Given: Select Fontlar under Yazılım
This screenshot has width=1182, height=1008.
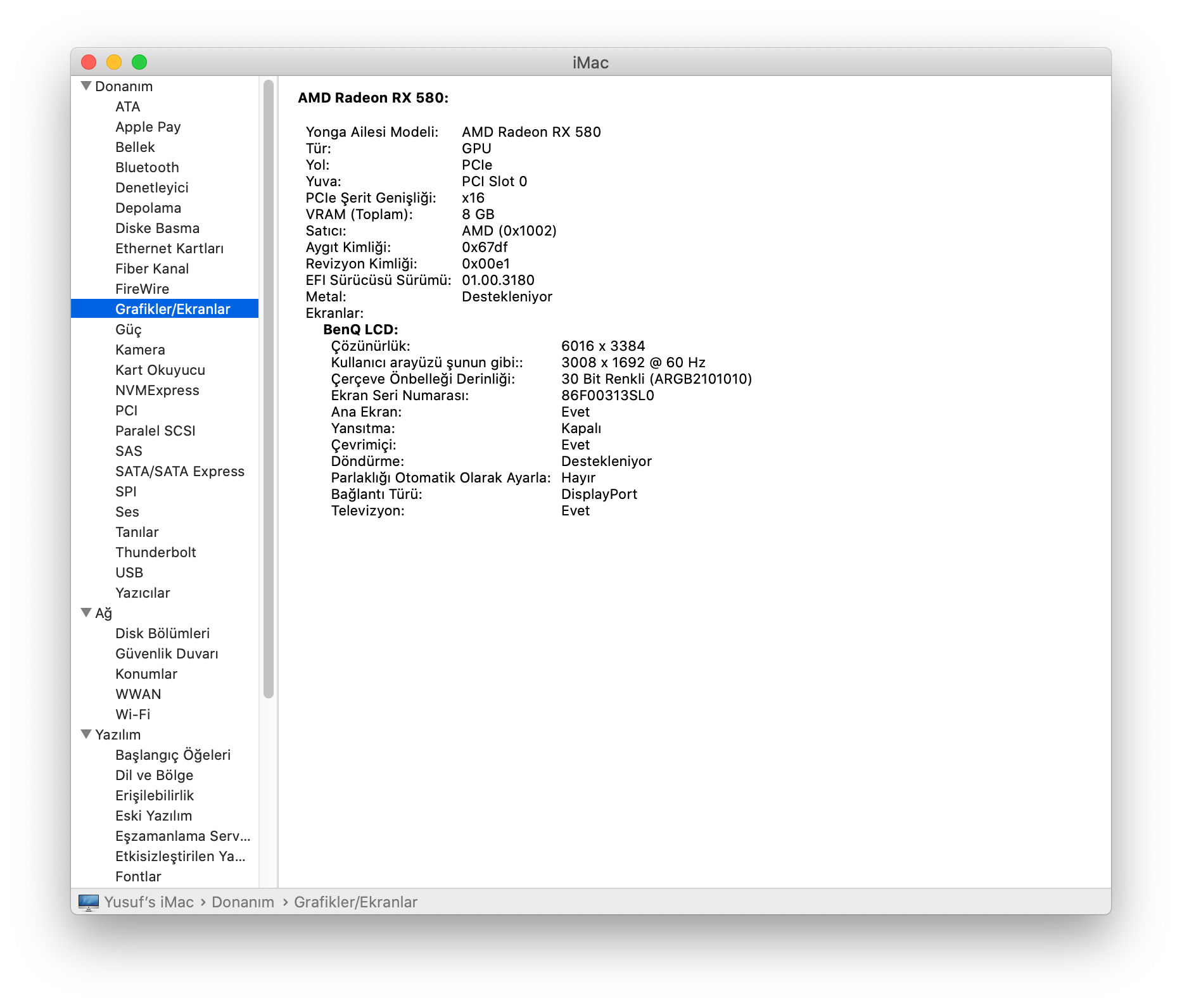Looking at the screenshot, I should (138, 876).
